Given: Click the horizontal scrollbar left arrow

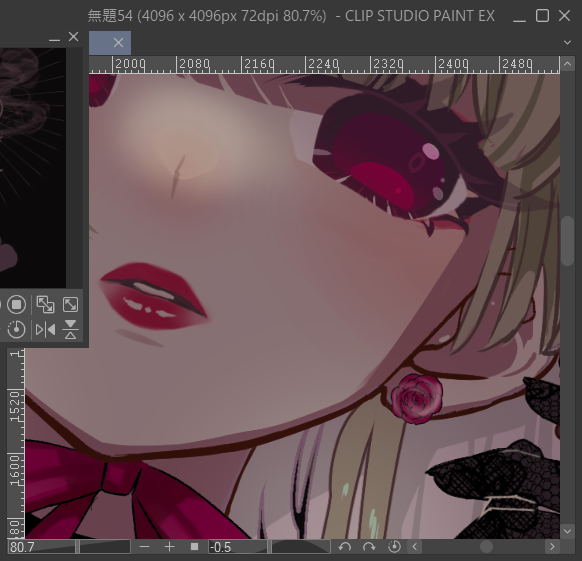Looking at the screenshot, I should click(x=415, y=547).
